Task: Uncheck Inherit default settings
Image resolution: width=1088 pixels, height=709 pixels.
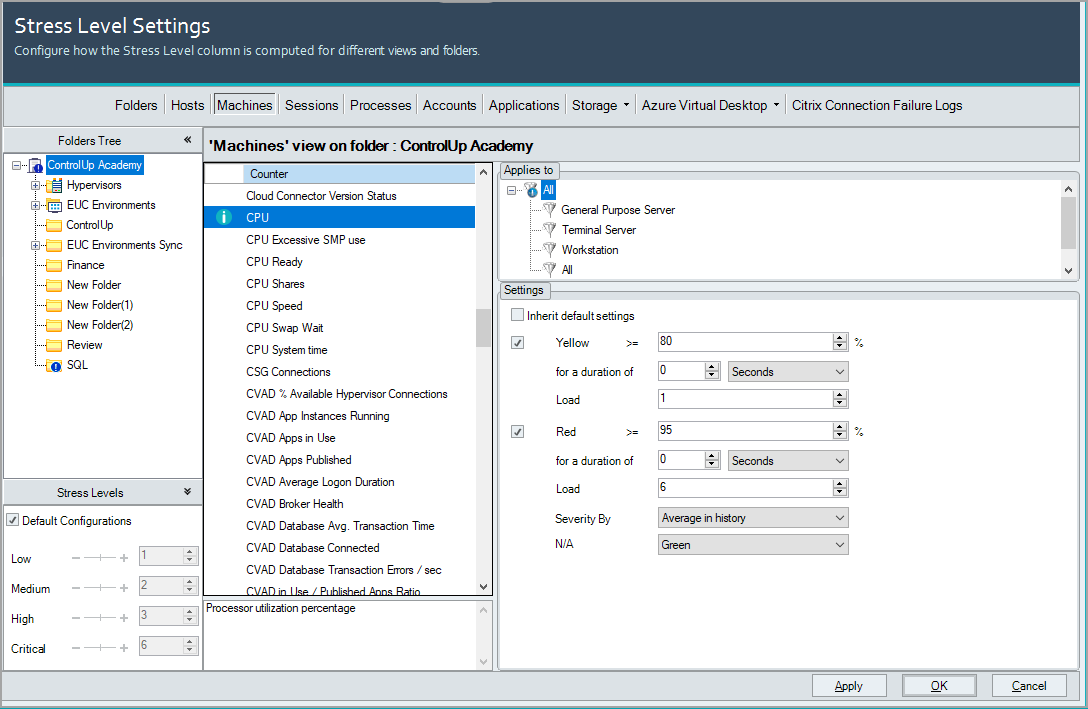Action: pos(517,313)
